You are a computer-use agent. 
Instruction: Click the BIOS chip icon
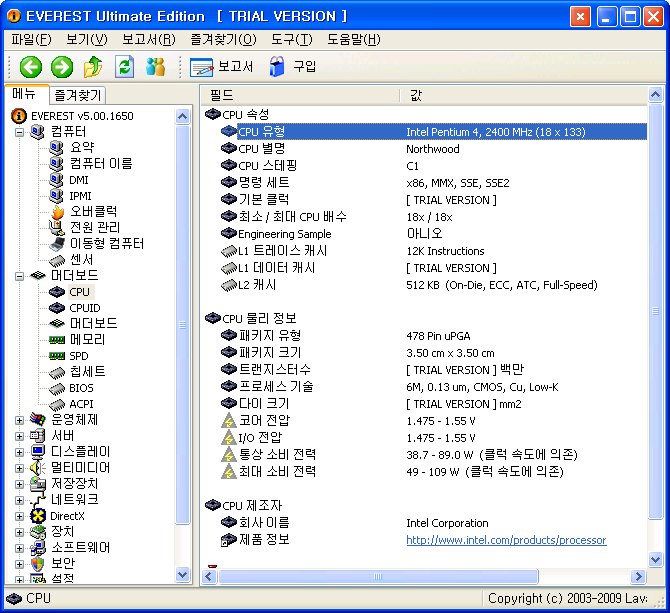[57, 388]
